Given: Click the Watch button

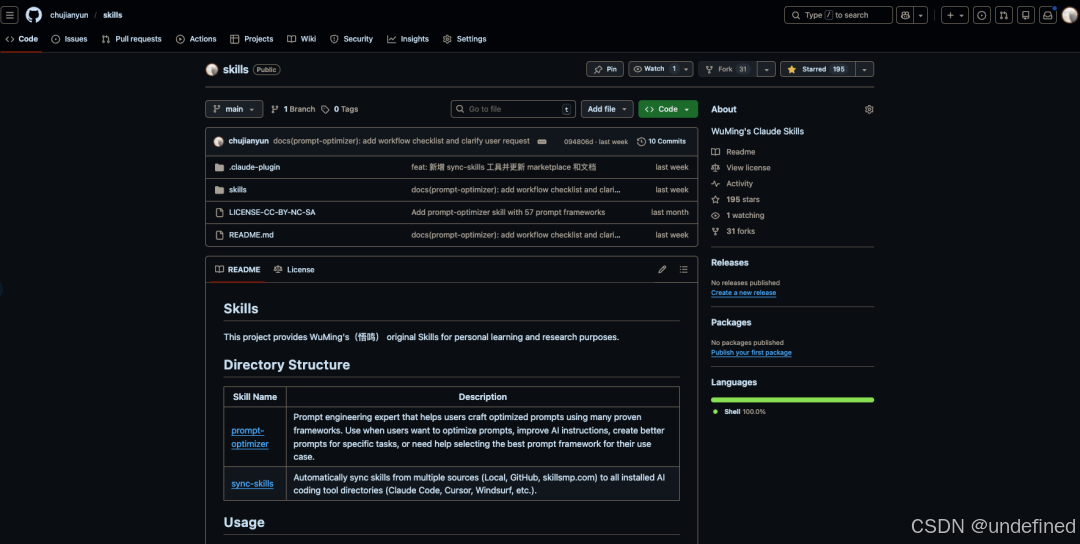Looking at the screenshot, I should [654, 70].
